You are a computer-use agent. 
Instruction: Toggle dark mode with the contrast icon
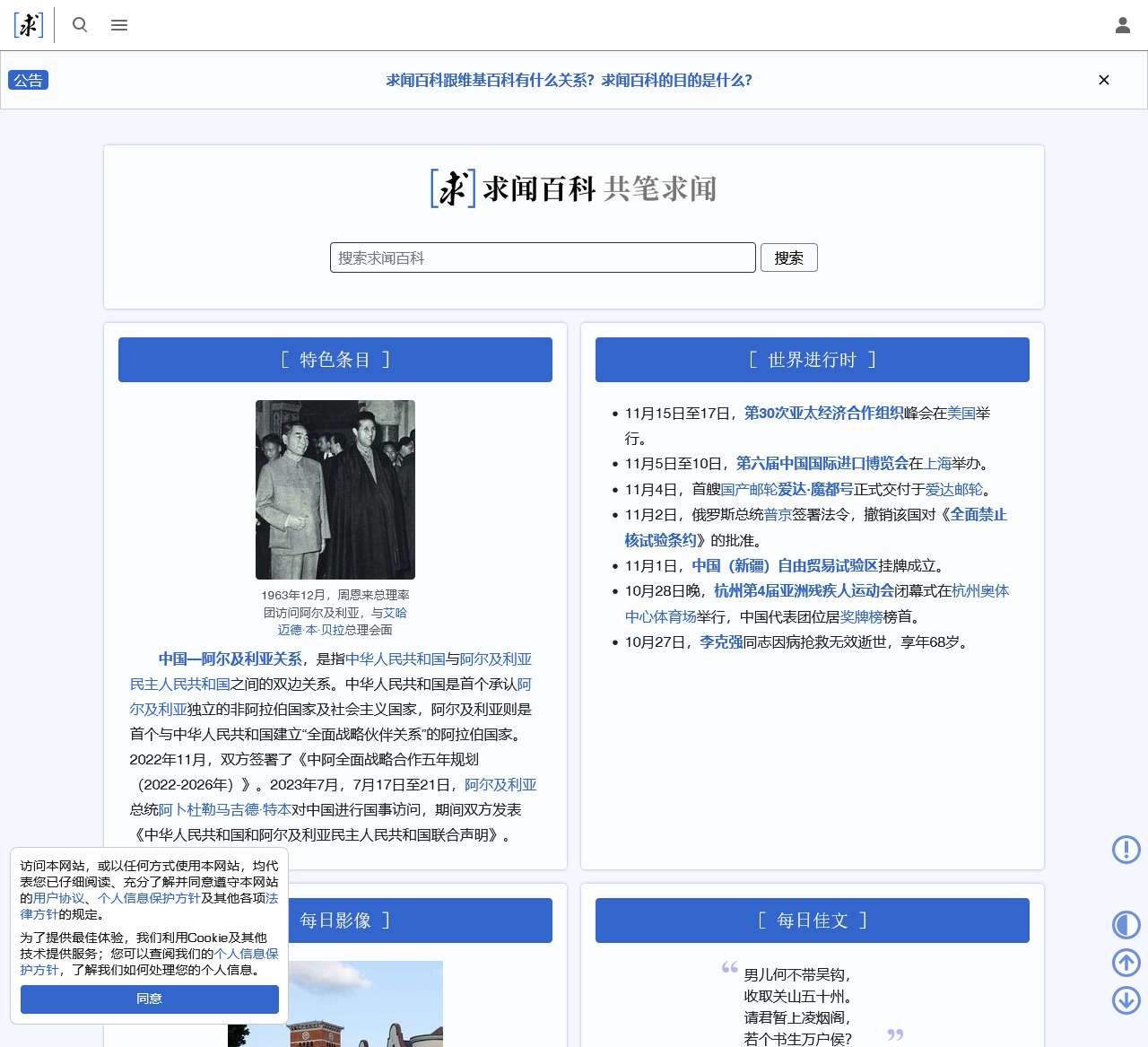[x=1126, y=925]
